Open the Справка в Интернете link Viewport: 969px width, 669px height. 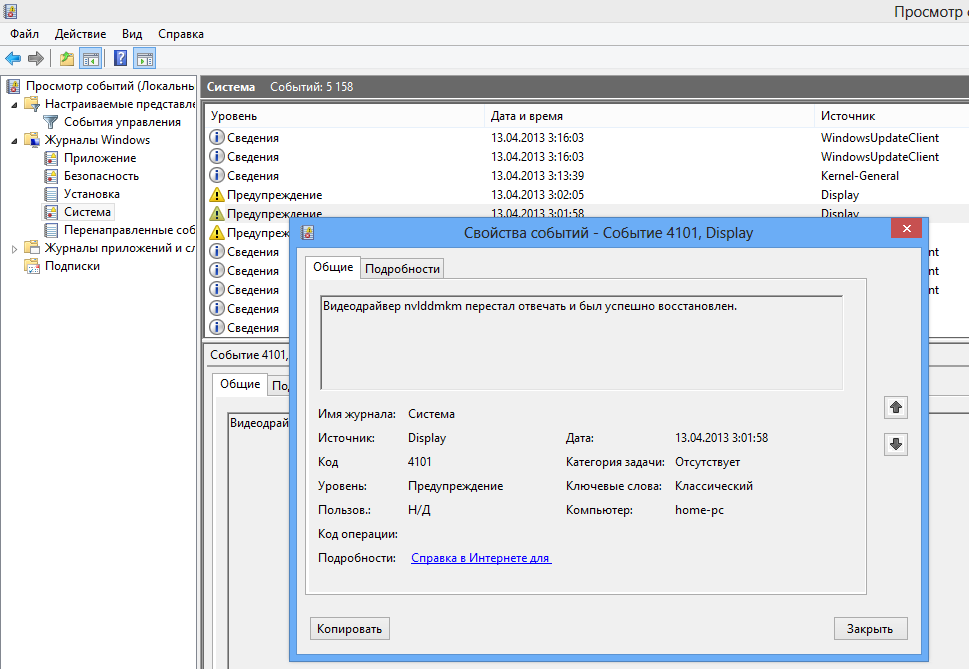coord(481,558)
